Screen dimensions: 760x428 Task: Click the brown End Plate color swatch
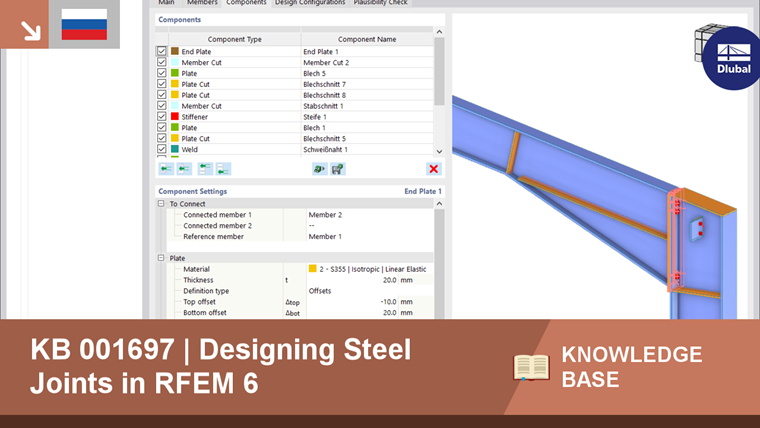pyautogui.click(x=175, y=51)
